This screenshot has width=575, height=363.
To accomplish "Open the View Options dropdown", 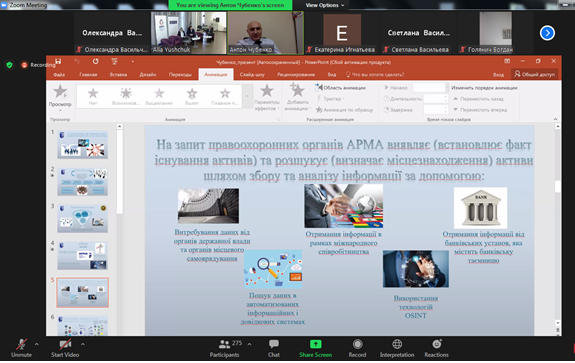I will (325, 5).
